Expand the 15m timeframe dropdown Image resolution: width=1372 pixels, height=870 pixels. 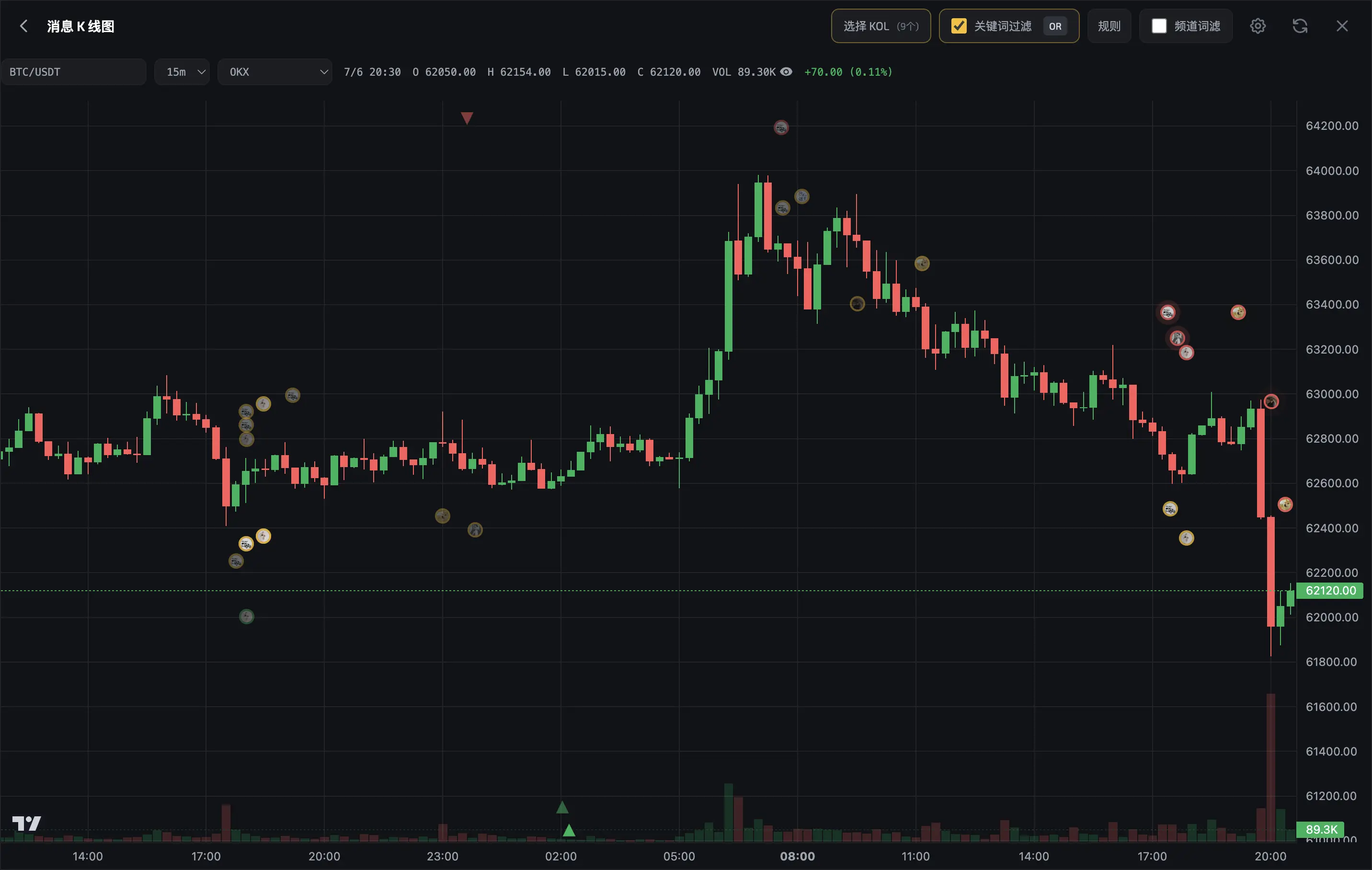point(183,72)
